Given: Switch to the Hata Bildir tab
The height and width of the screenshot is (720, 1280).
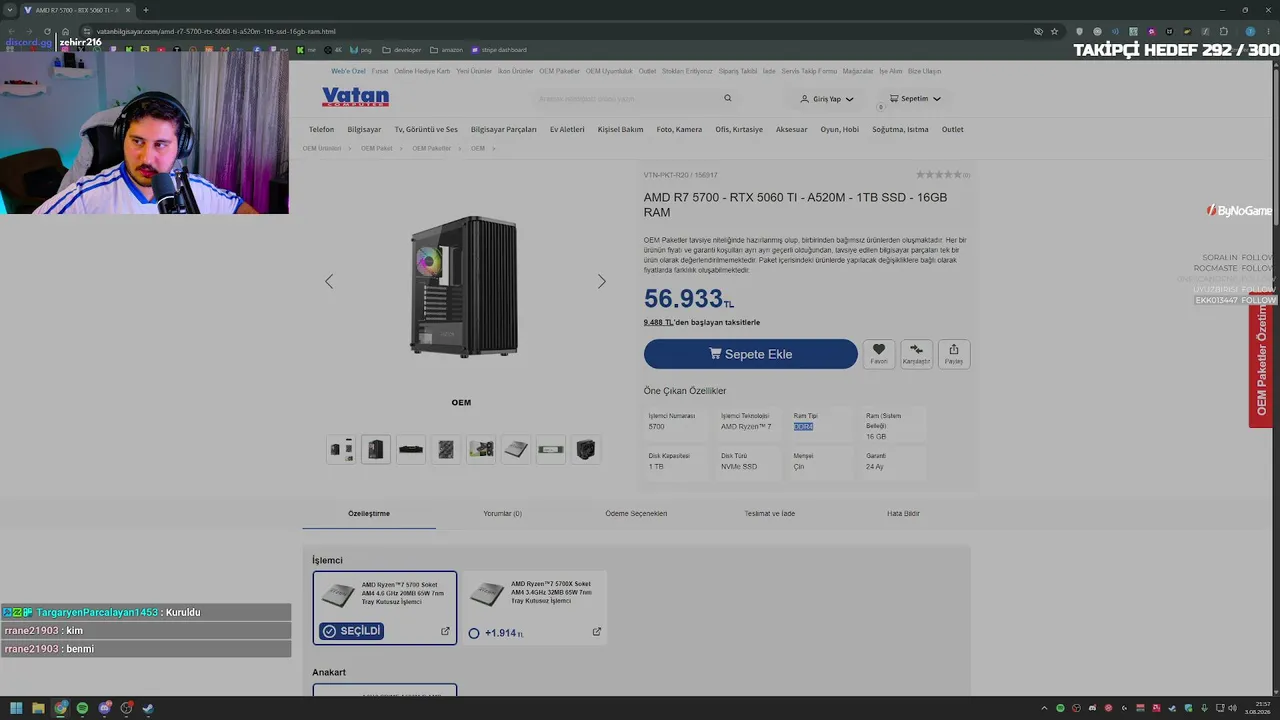Looking at the screenshot, I should tap(903, 514).
